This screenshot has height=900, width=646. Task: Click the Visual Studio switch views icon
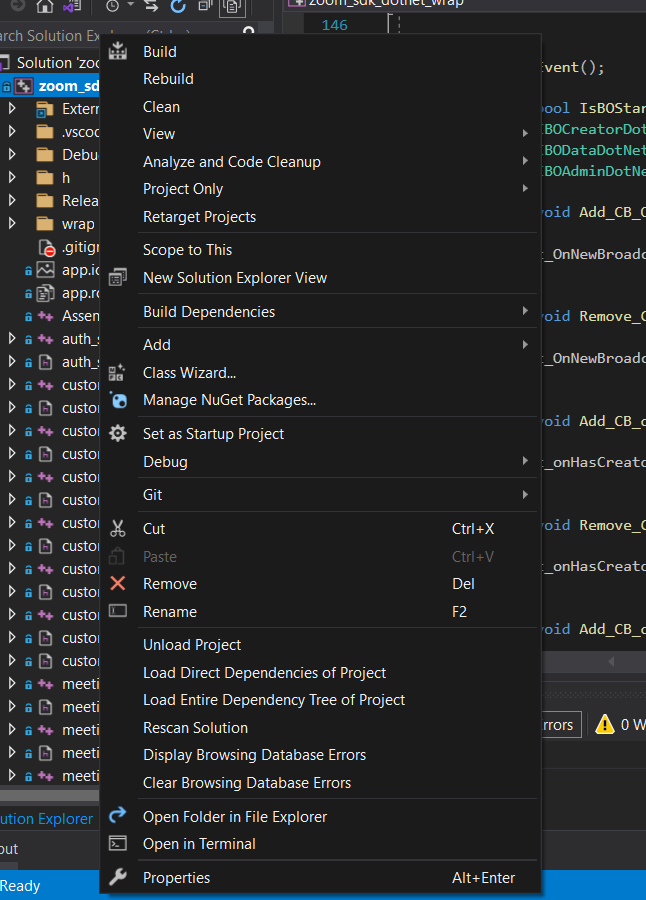pyautogui.click(x=72, y=6)
